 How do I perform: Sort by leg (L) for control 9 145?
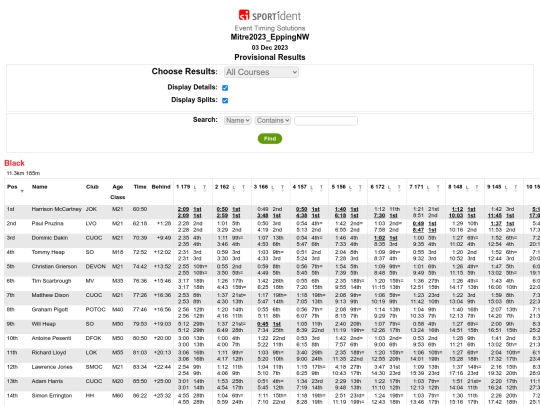point(506,187)
